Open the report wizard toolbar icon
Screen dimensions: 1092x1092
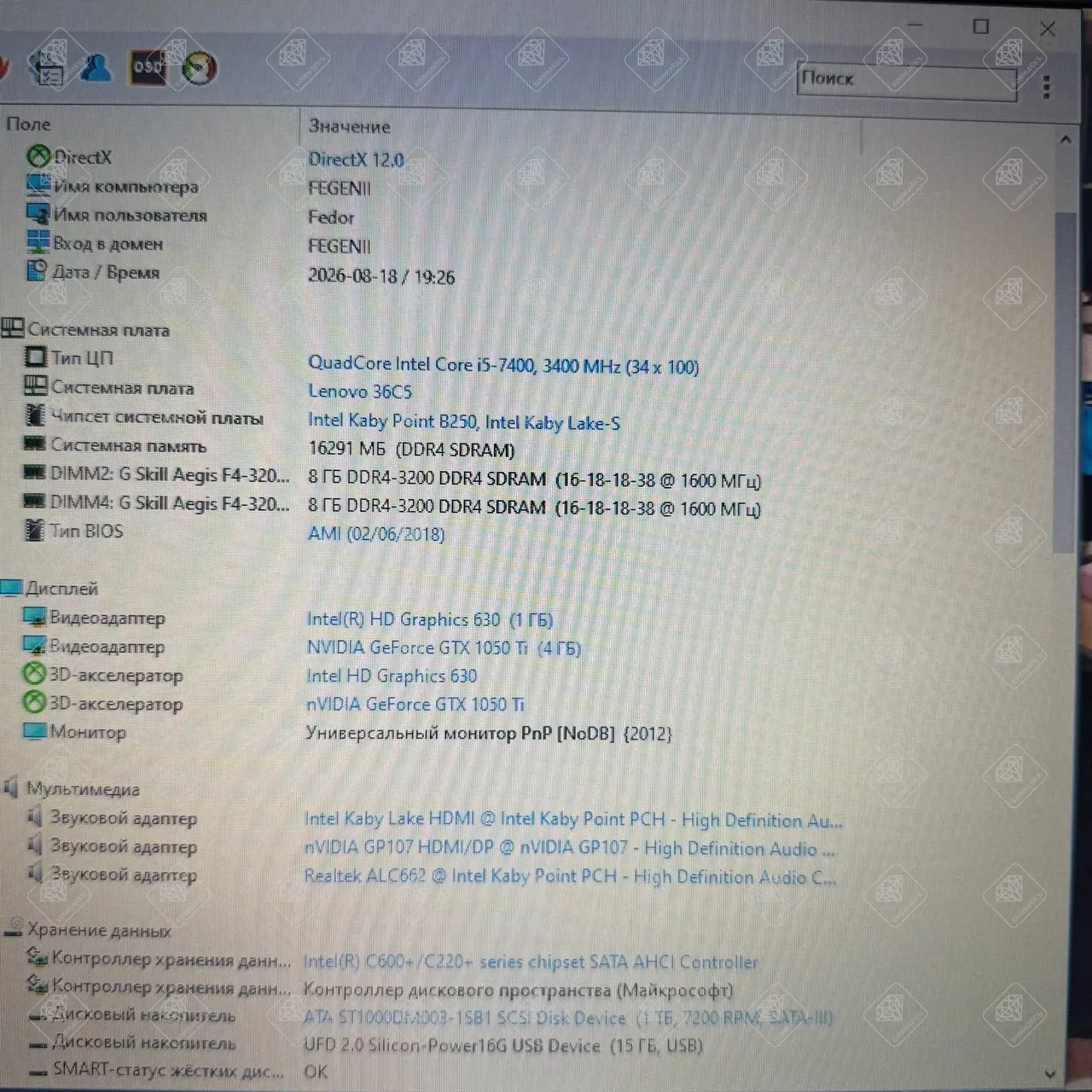[47, 67]
